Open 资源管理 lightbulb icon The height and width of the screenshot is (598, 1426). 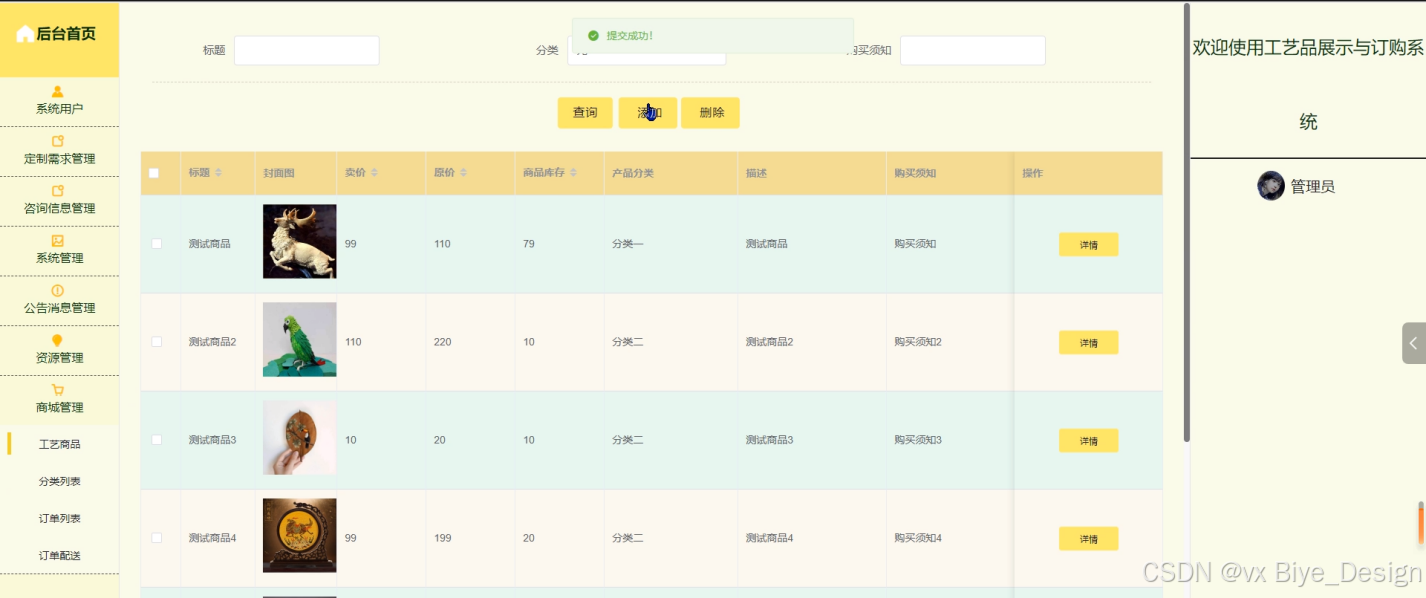[57, 340]
